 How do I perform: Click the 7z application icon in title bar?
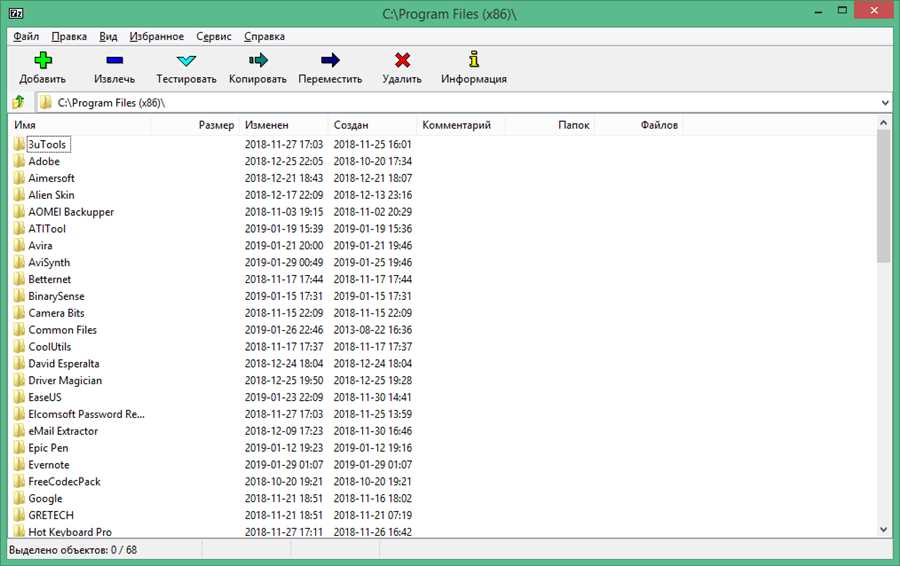pyautogui.click(x=16, y=14)
